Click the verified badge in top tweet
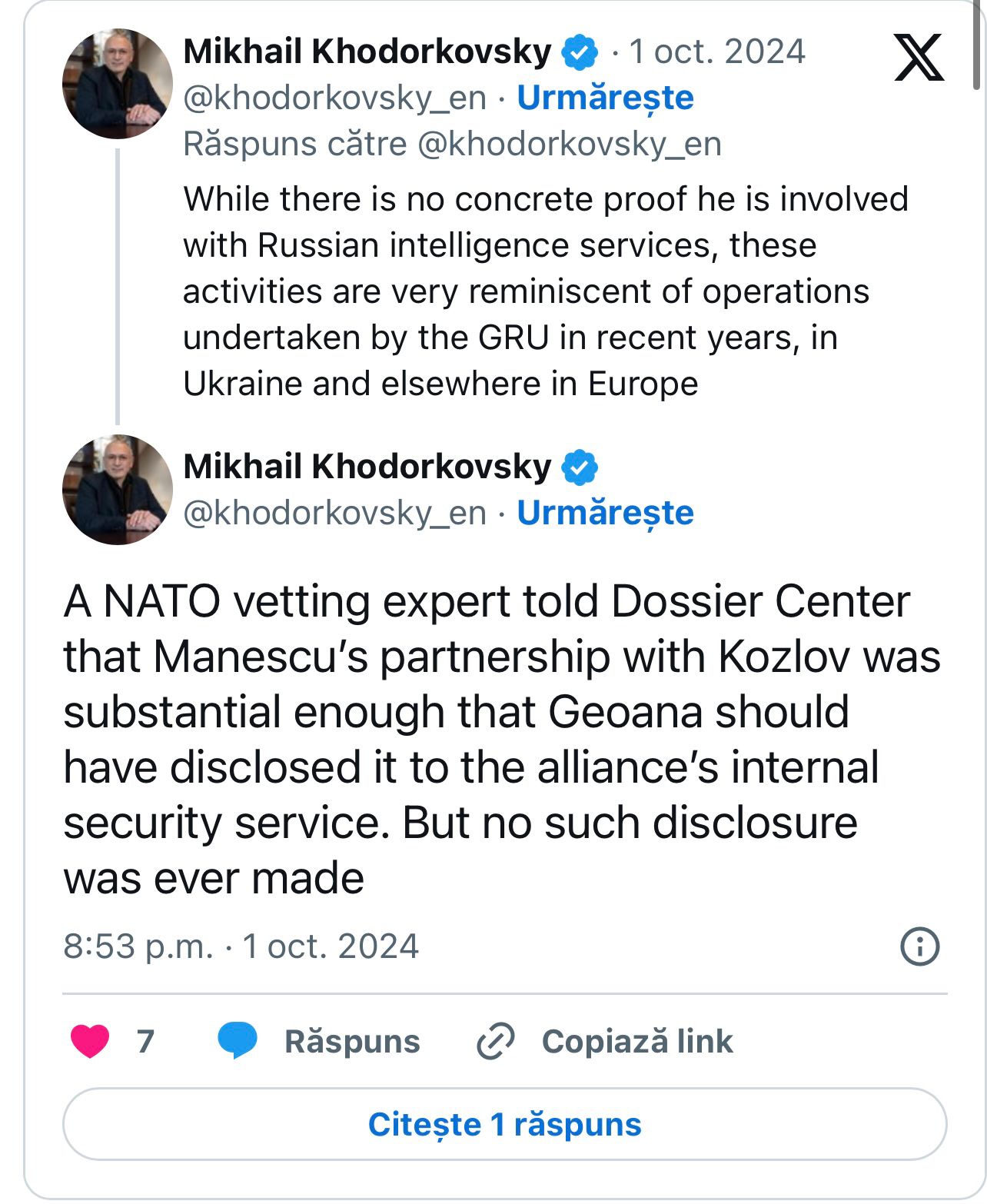This screenshot has height=1204, width=987. [580, 52]
